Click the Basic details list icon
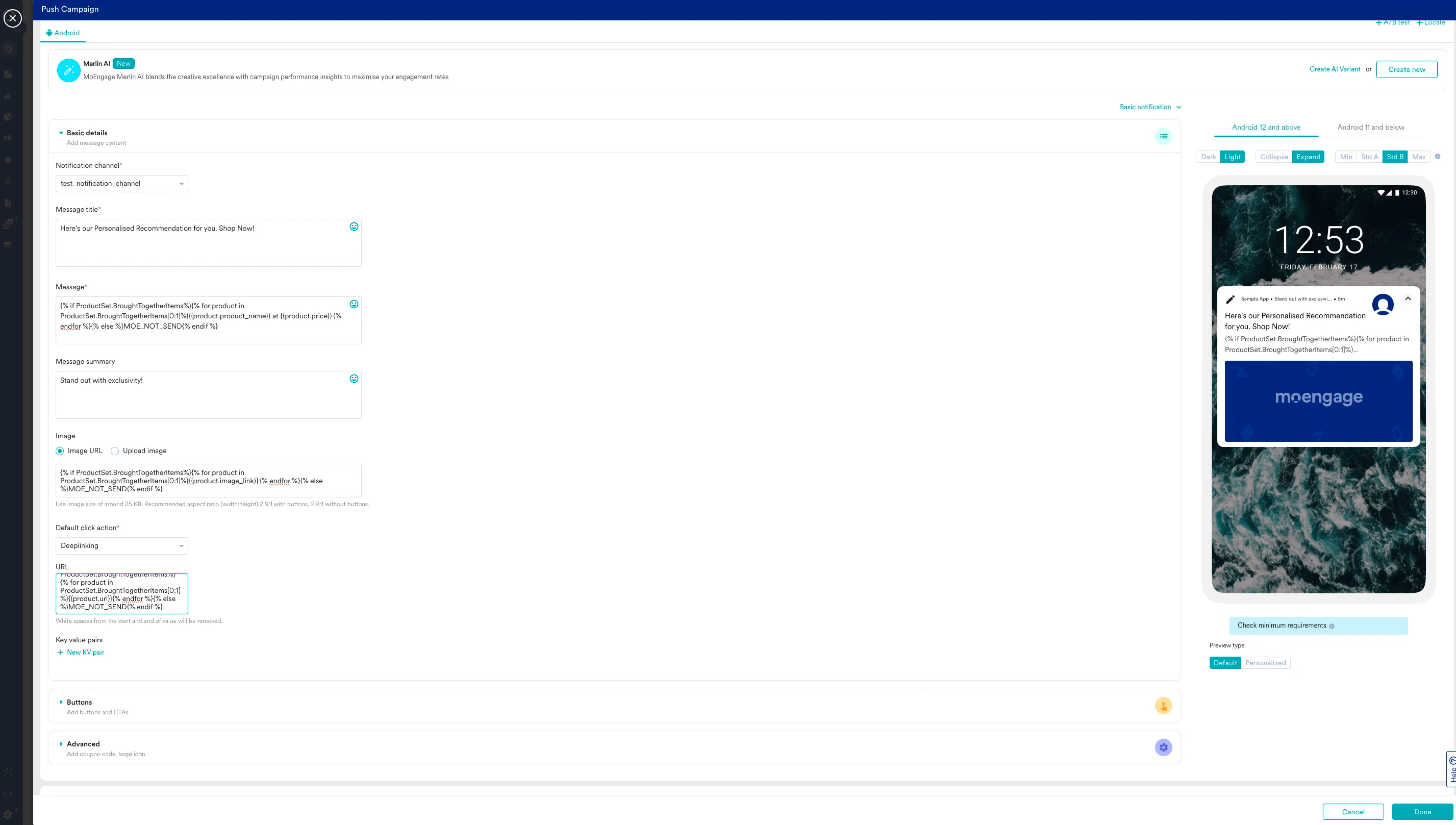Screen dimensions: 1456x825 1163,136
